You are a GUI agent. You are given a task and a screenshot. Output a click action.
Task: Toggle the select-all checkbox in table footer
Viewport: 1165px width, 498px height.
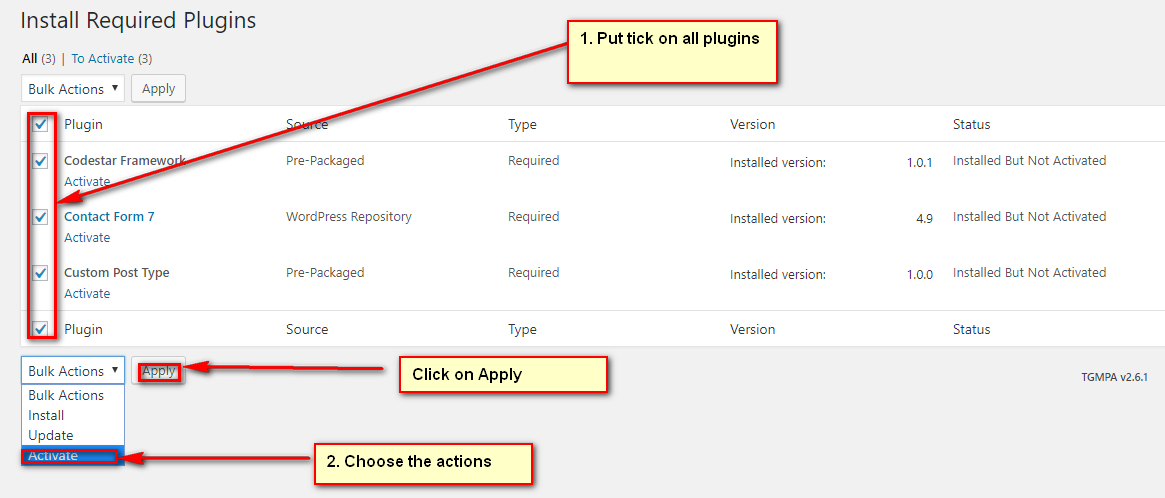(x=41, y=329)
